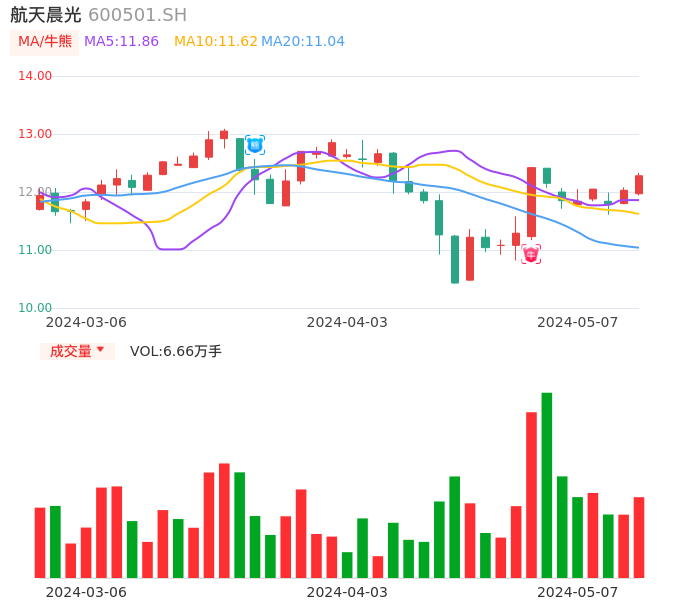Toggle the MA5:11.86 moving average line
The height and width of the screenshot is (606, 686).
coord(121,42)
